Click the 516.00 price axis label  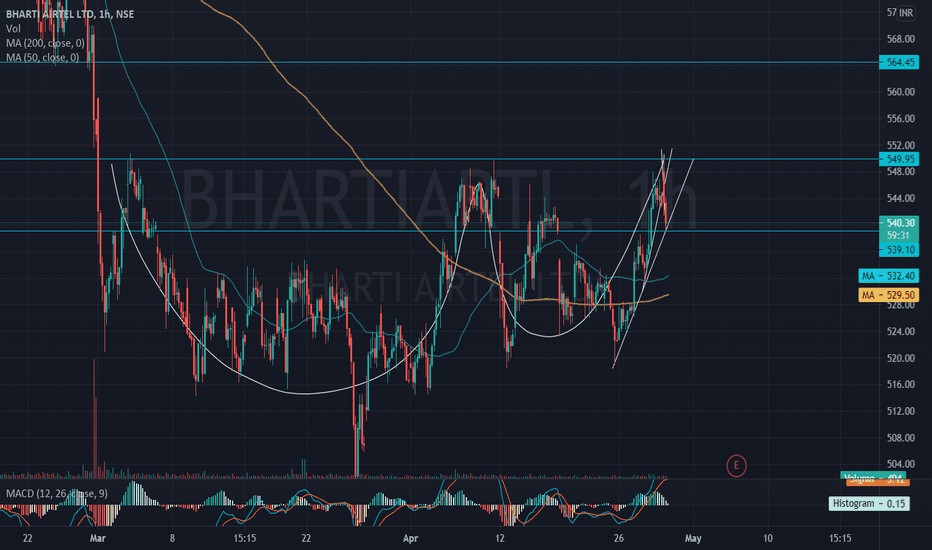900,385
